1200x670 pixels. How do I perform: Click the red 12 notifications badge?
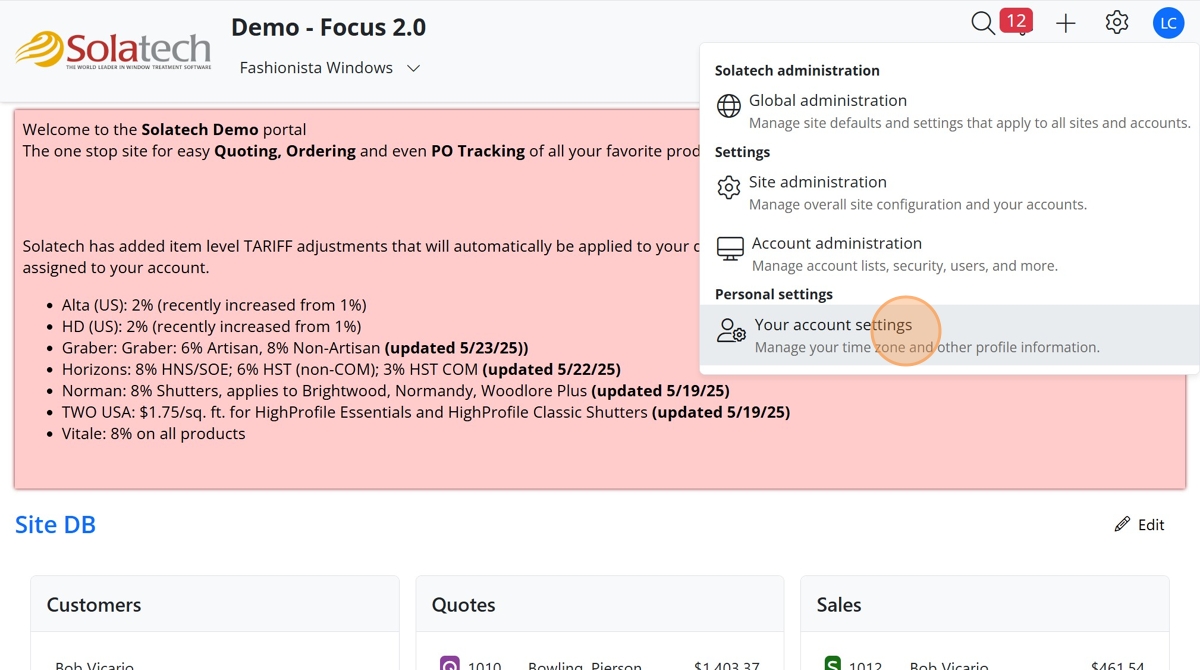[1016, 20]
